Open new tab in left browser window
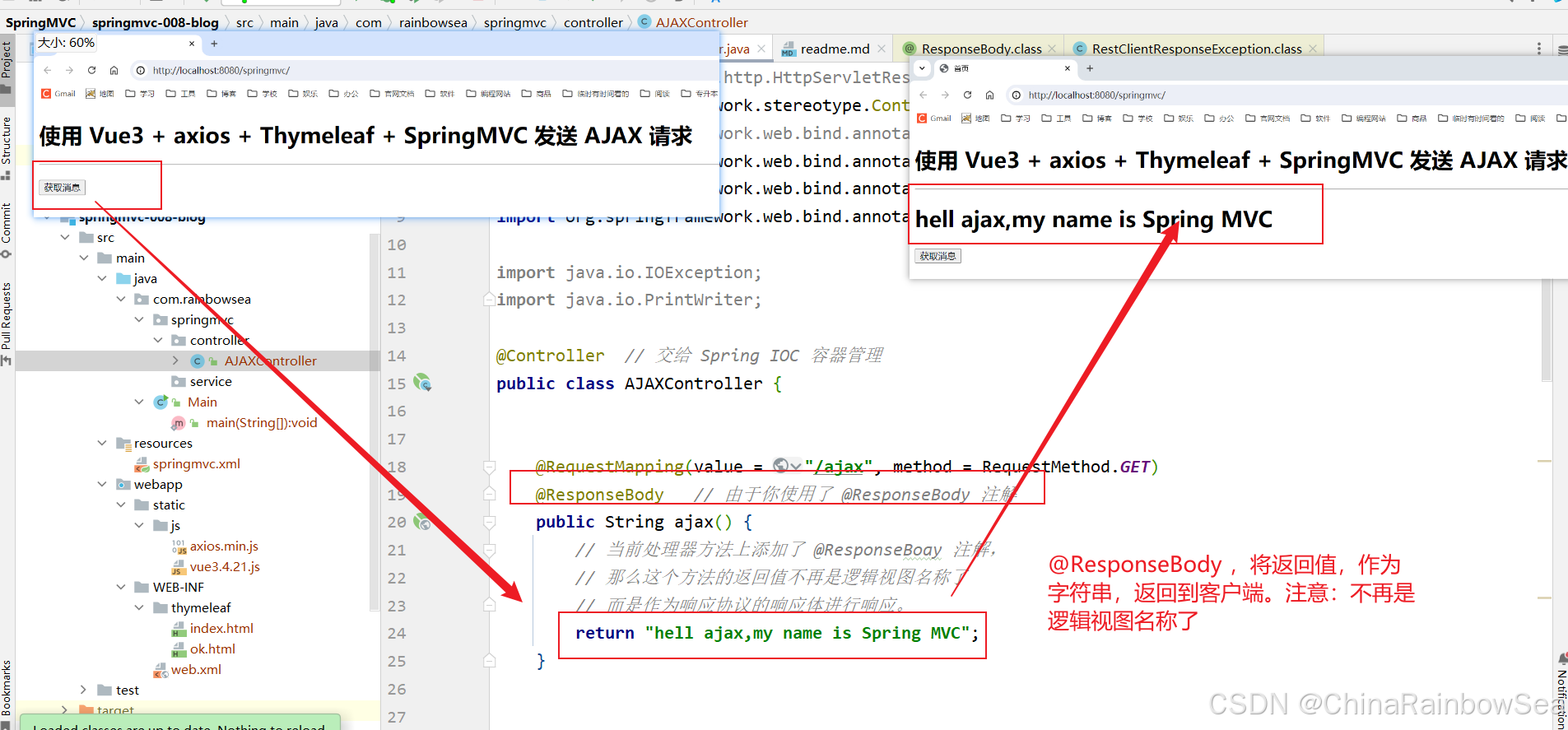 214,44
